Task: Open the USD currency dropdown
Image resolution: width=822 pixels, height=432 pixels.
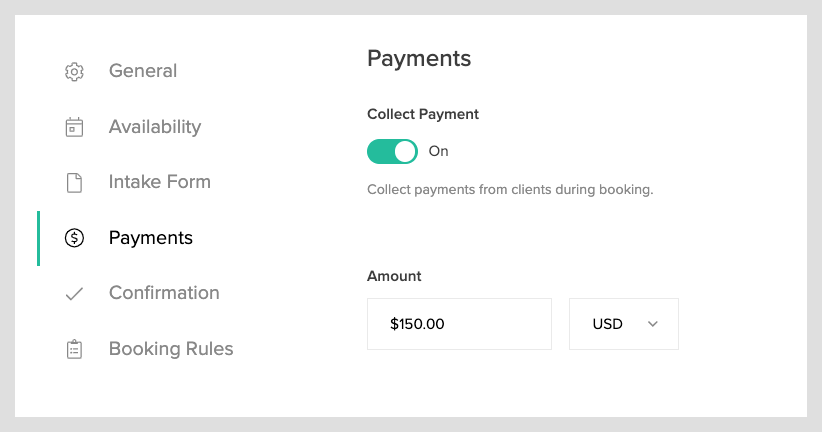Action: pos(623,324)
